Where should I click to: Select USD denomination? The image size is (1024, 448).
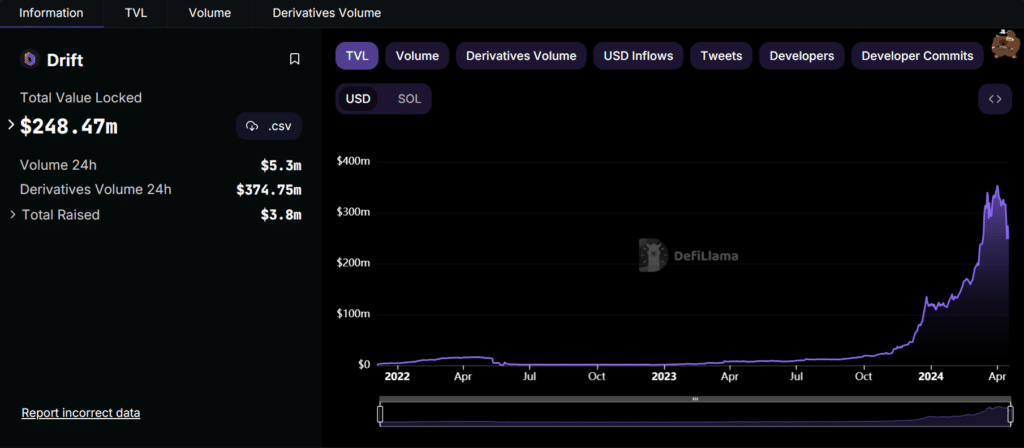(358, 99)
